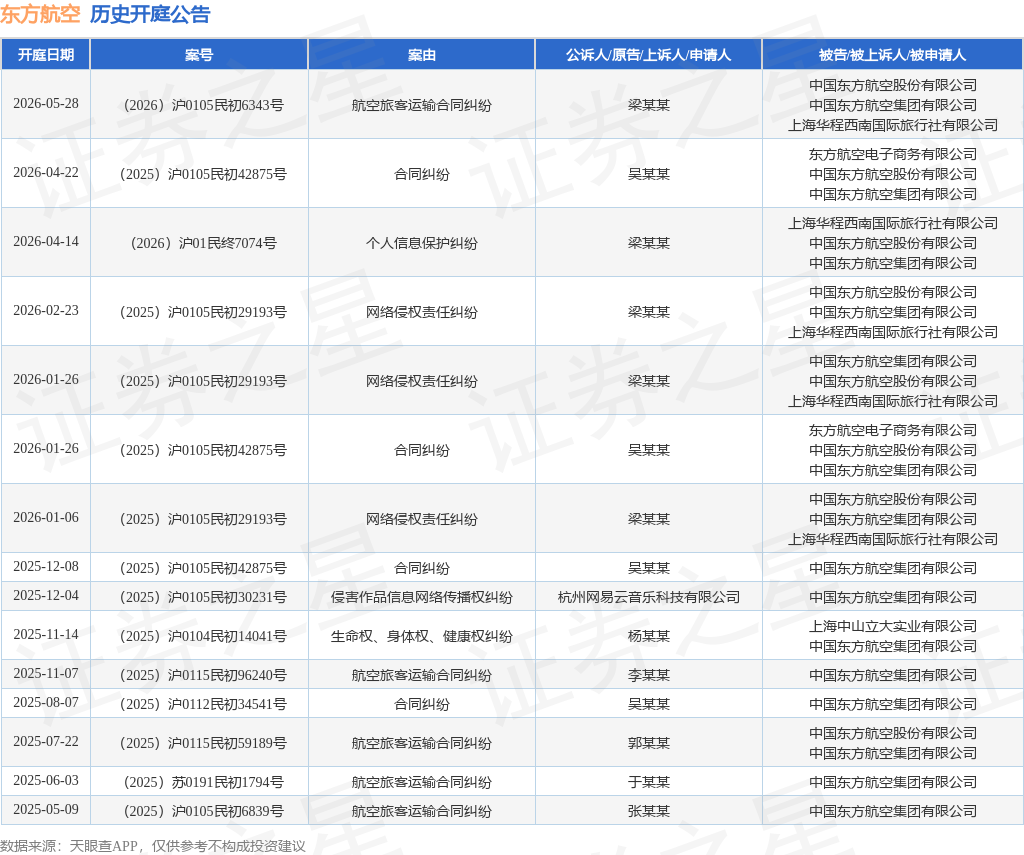The image size is (1024, 855).
Task: Select date cell 2026-01-06
Action: coord(46,517)
